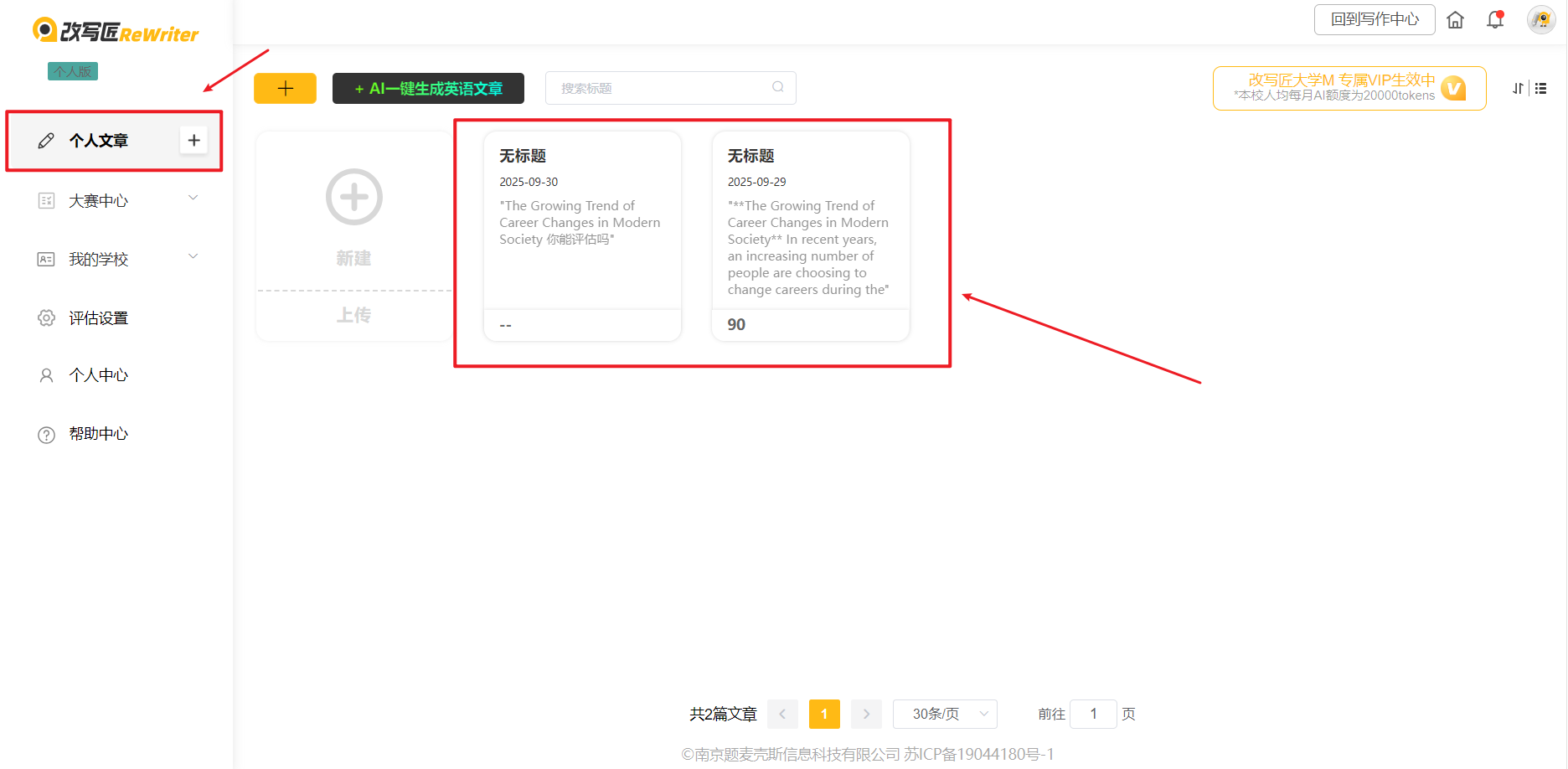Click the home icon in top bar

tap(1455, 20)
